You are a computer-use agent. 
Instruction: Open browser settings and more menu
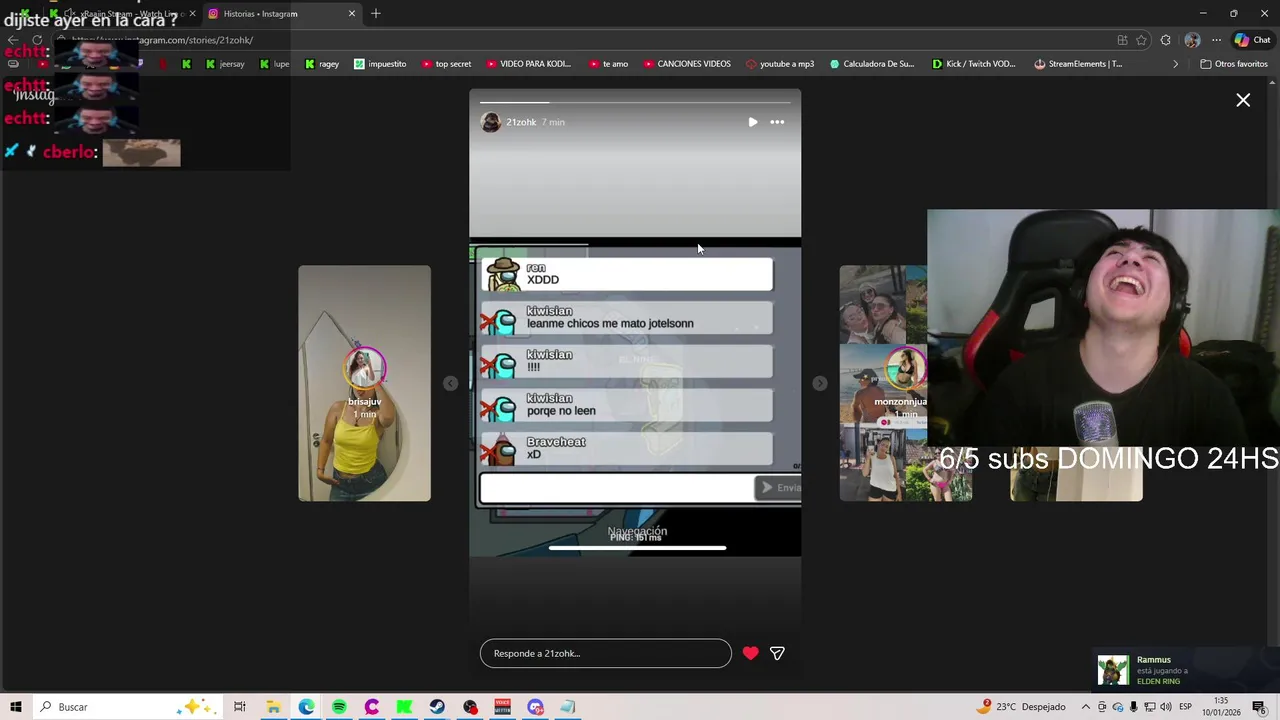1216,40
